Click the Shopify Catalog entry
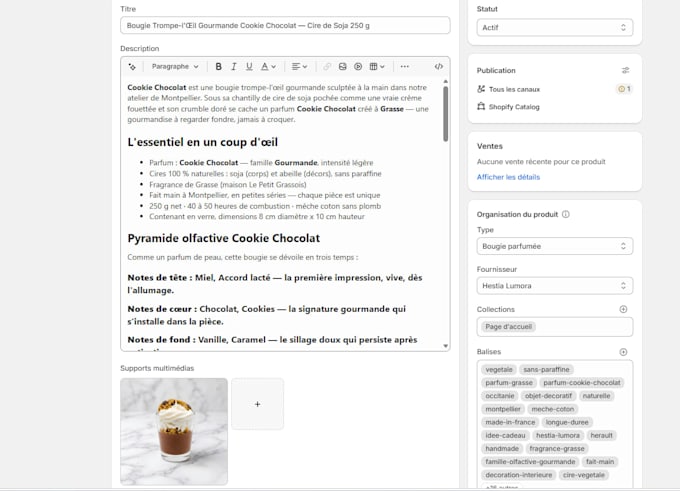The width and height of the screenshot is (680, 491). 514,107
